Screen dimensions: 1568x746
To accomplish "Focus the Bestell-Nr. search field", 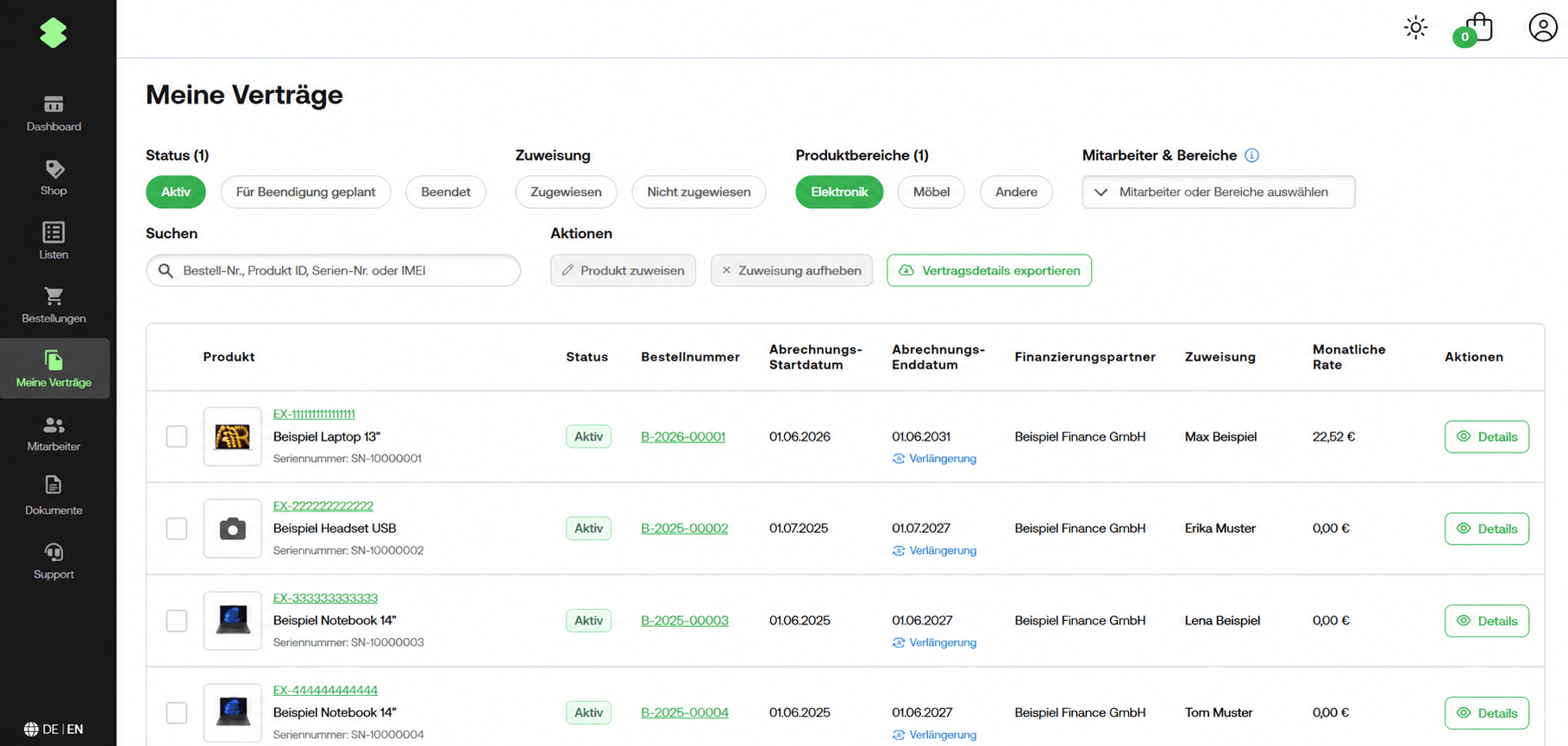I will [x=333, y=271].
